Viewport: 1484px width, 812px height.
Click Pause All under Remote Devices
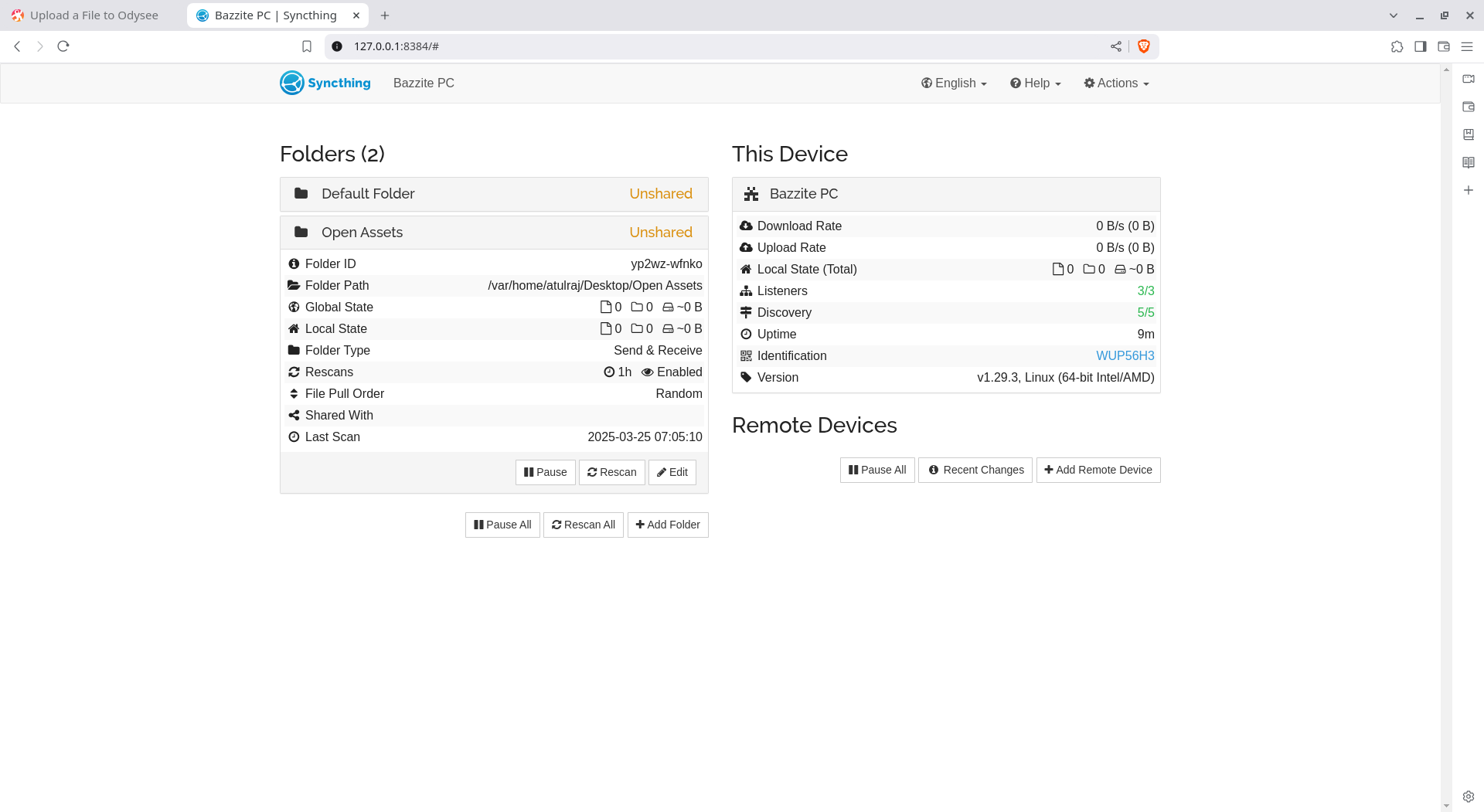click(x=877, y=470)
